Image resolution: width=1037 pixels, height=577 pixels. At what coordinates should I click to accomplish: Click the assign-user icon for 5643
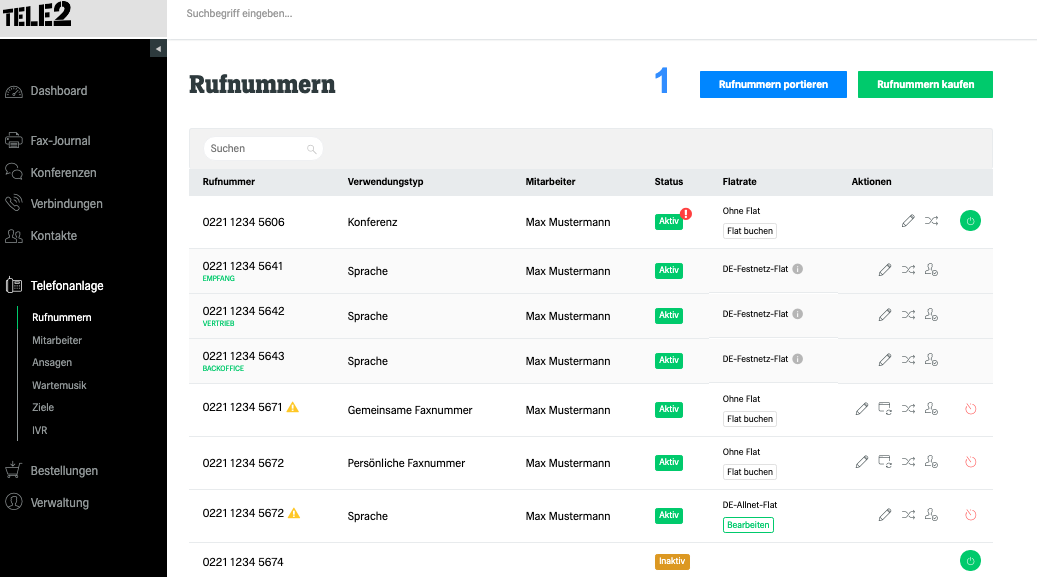[931, 360]
